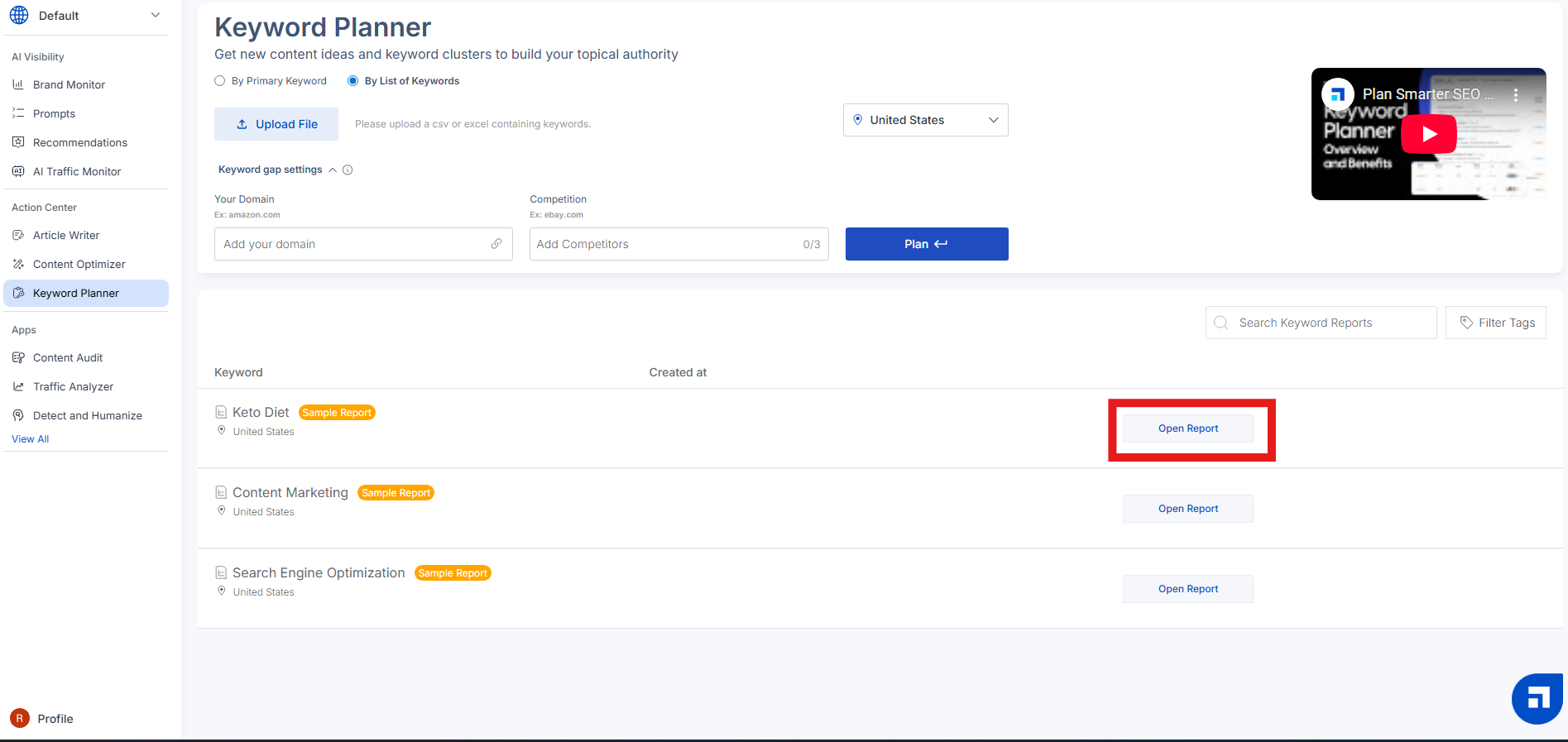Play the Keyword Planner overview video
The width and height of the screenshot is (1568, 742).
coord(1428,134)
